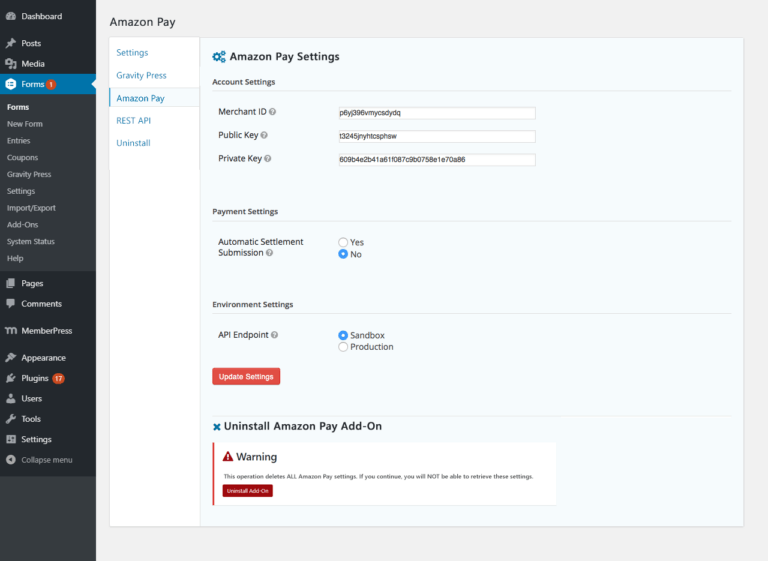Click into the Private Key field

tap(437, 160)
